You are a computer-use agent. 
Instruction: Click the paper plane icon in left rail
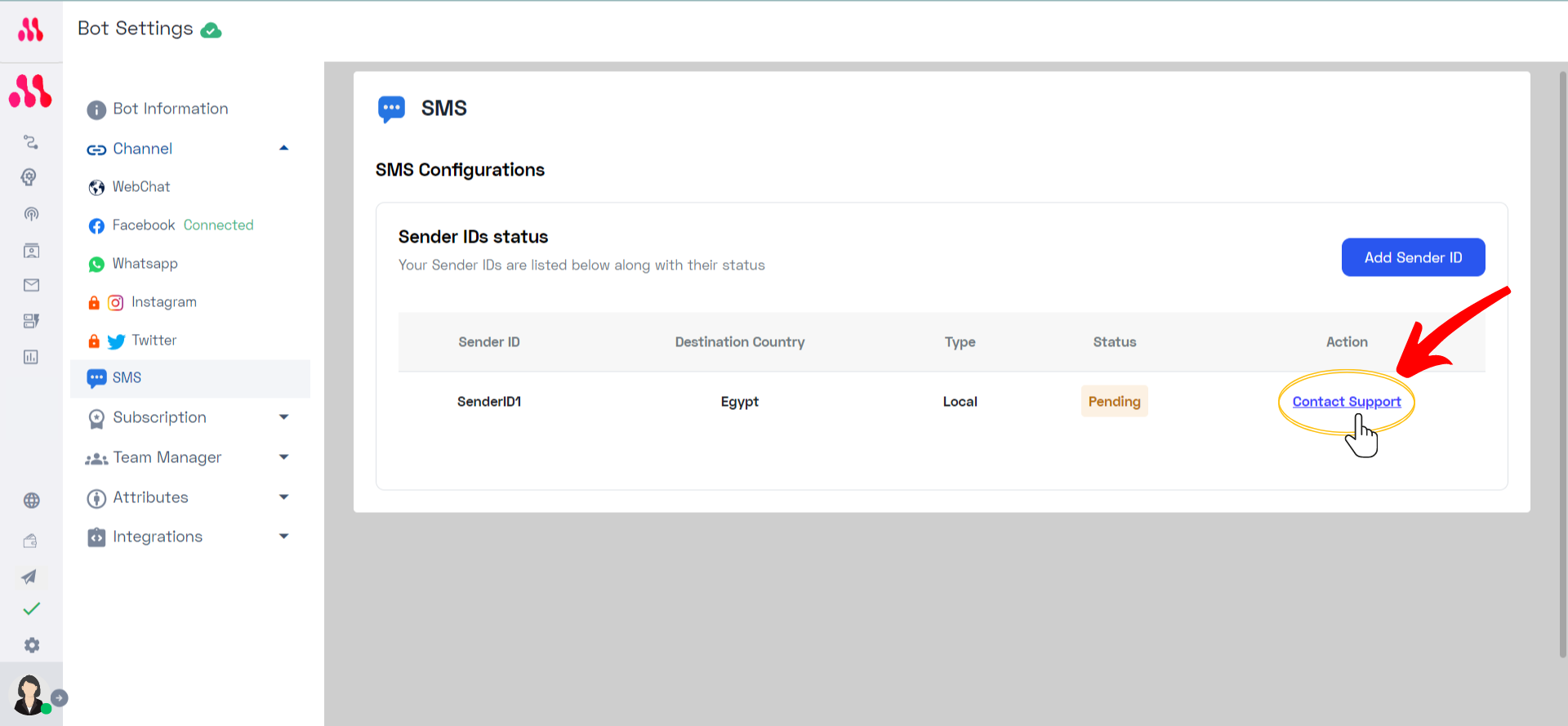(29, 577)
